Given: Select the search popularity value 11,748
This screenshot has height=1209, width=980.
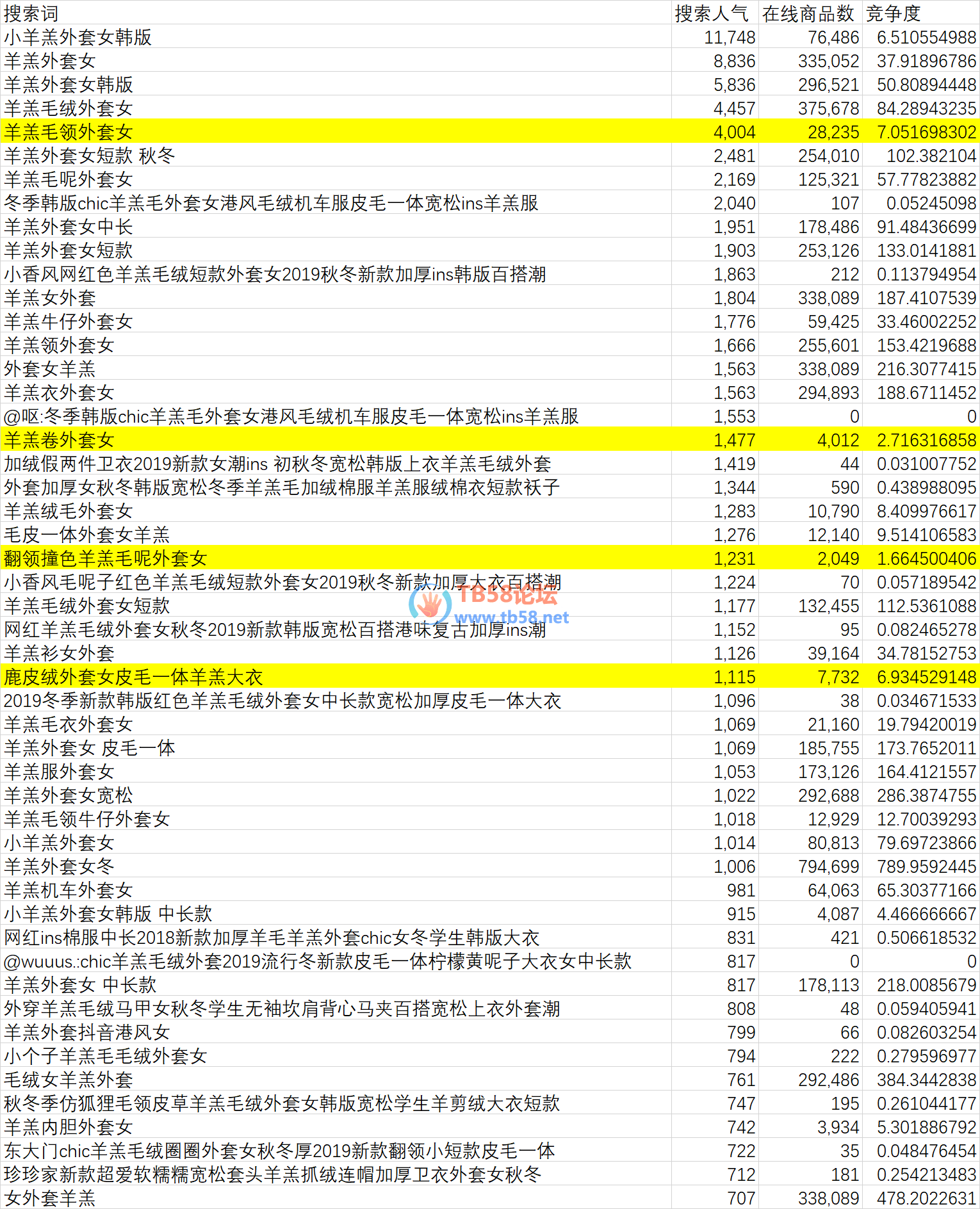Looking at the screenshot, I should coord(730,38).
